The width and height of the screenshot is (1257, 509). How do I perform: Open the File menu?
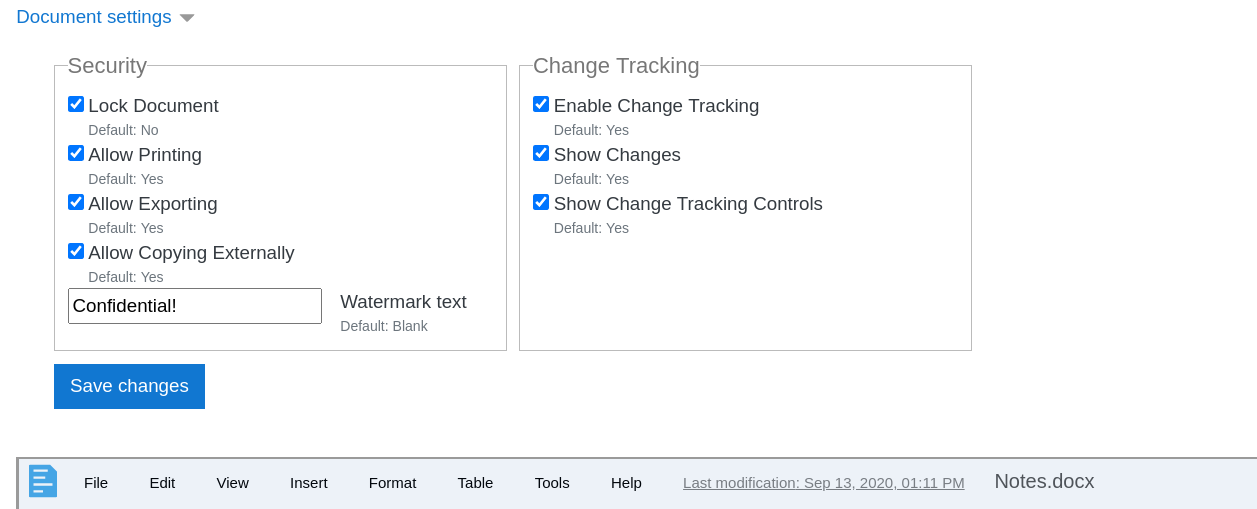point(96,482)
